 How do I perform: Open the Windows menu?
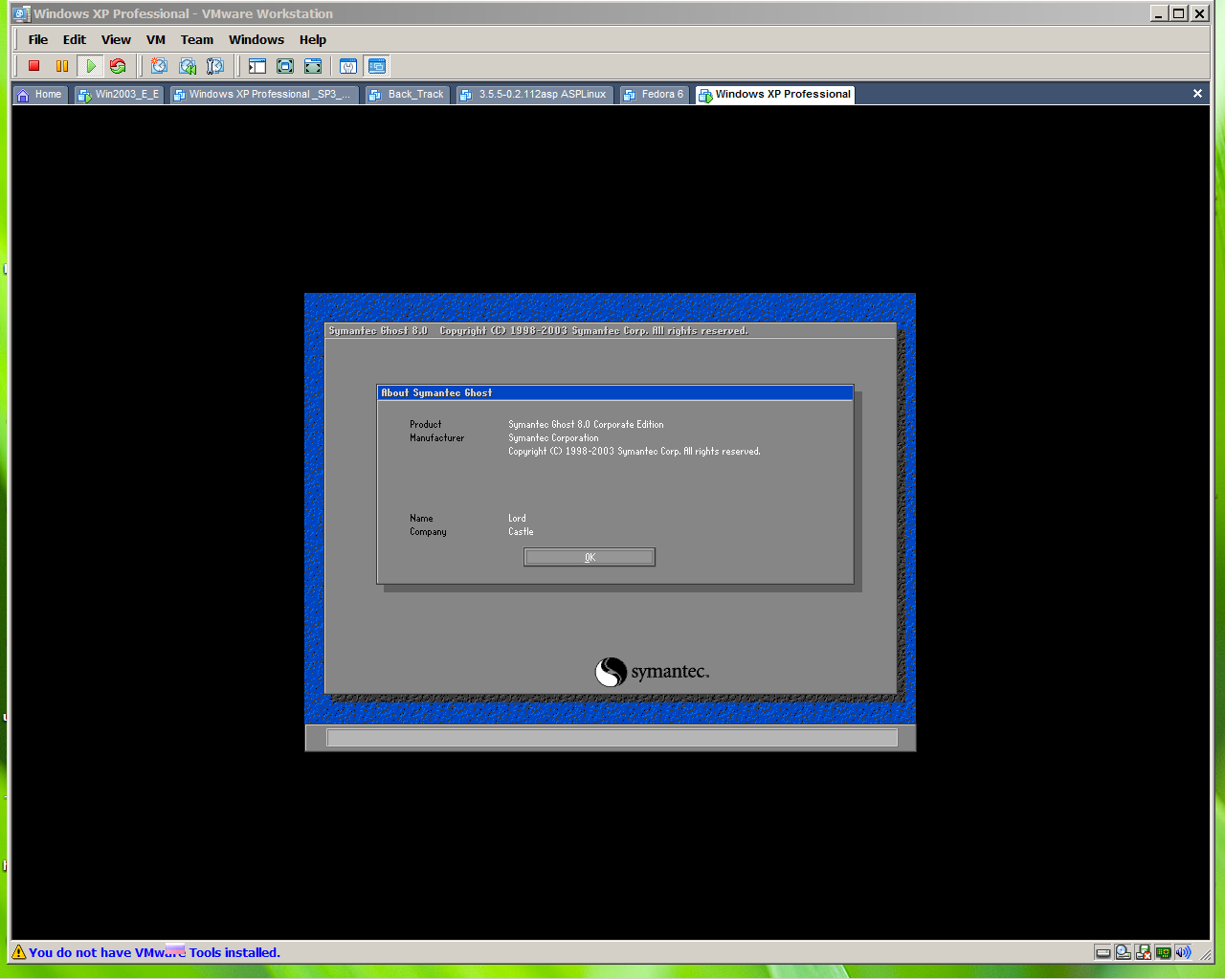click(256, 39)
